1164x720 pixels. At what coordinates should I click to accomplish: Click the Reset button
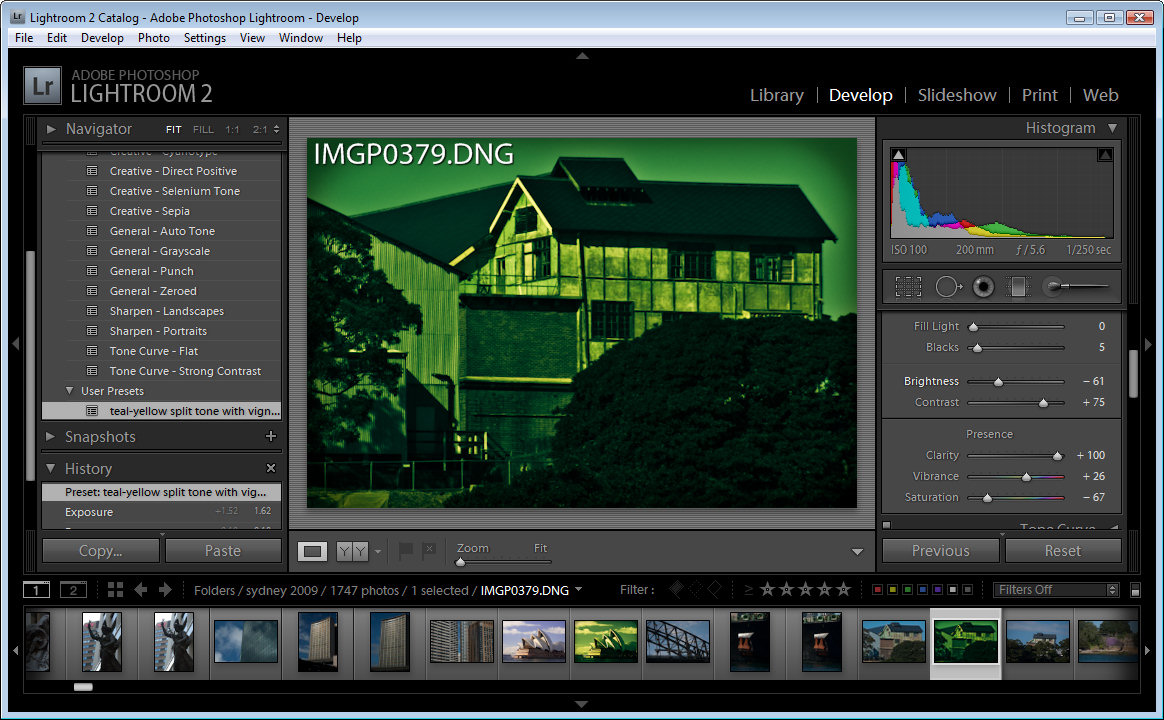coord(1062,551)
